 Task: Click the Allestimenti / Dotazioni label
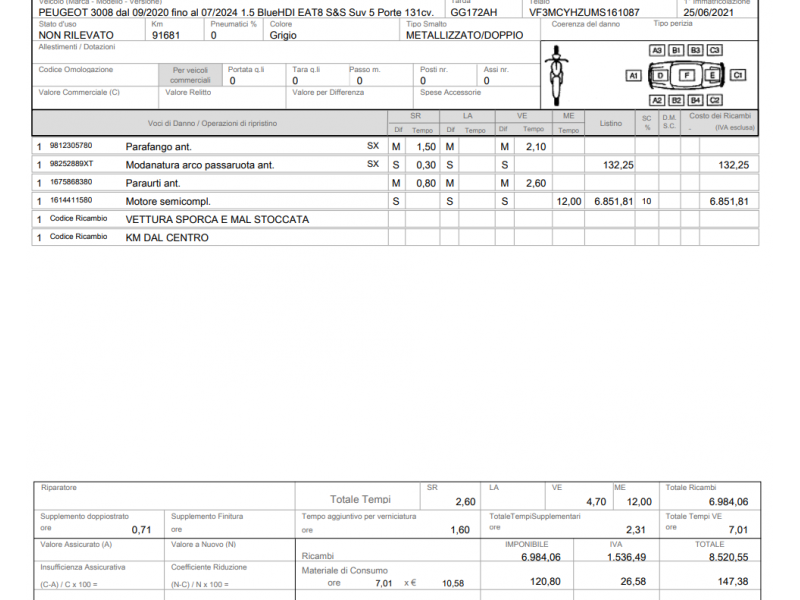[x=77, y=46]
